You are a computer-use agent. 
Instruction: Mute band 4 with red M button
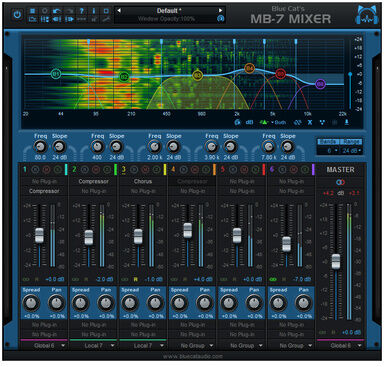coord(195,170)
